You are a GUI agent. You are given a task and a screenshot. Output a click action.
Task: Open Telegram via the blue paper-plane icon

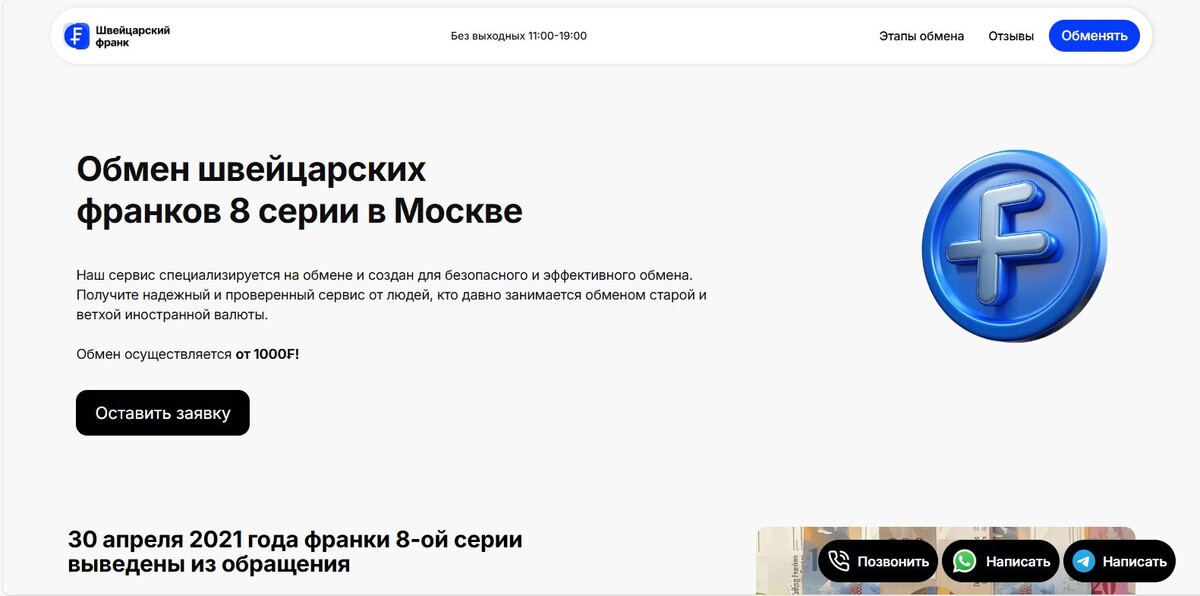(1083, 561)
